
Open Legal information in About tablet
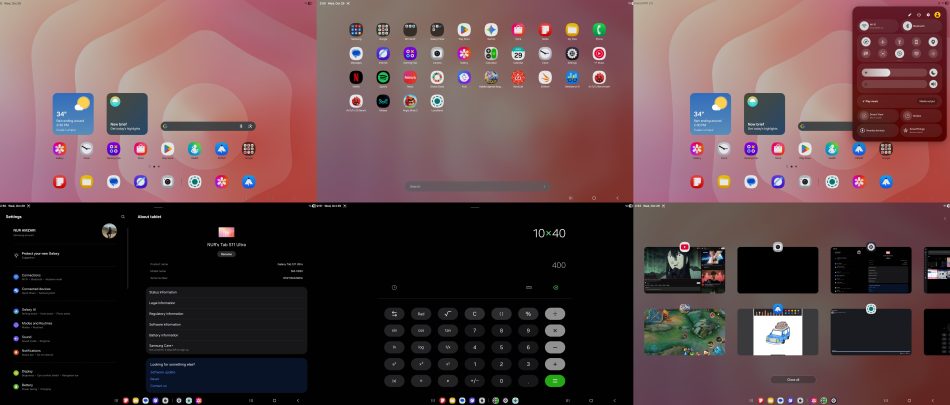coord(226,303)
